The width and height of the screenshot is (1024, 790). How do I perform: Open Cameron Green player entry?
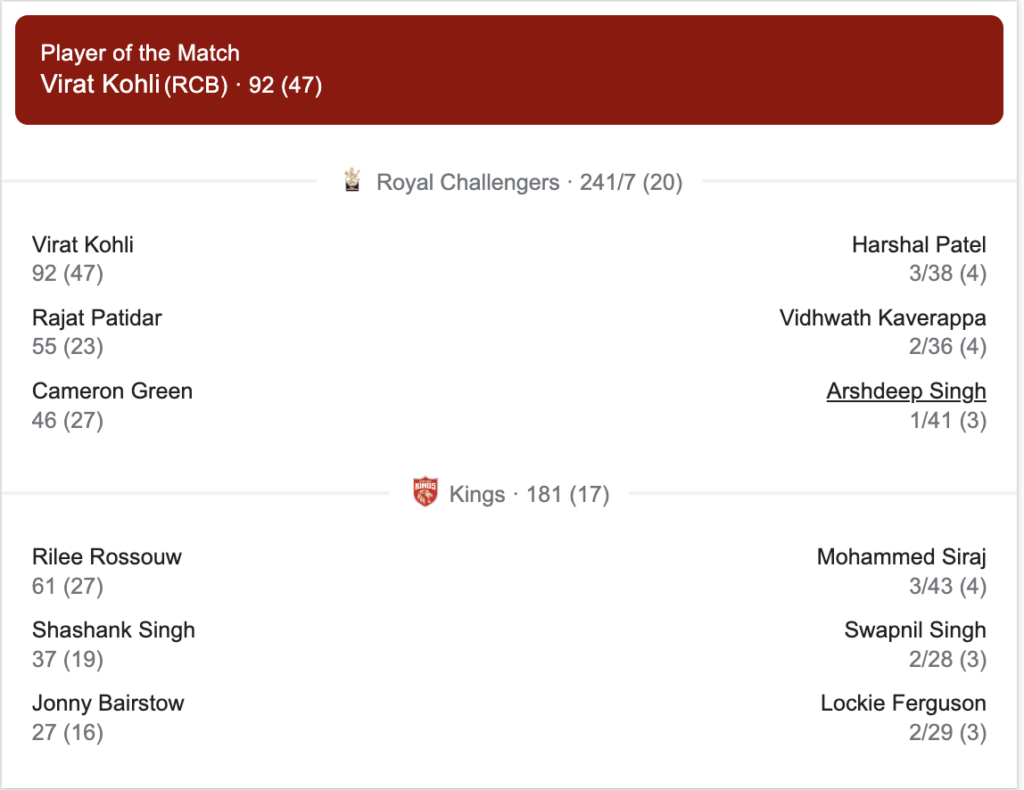pos(112,405)
